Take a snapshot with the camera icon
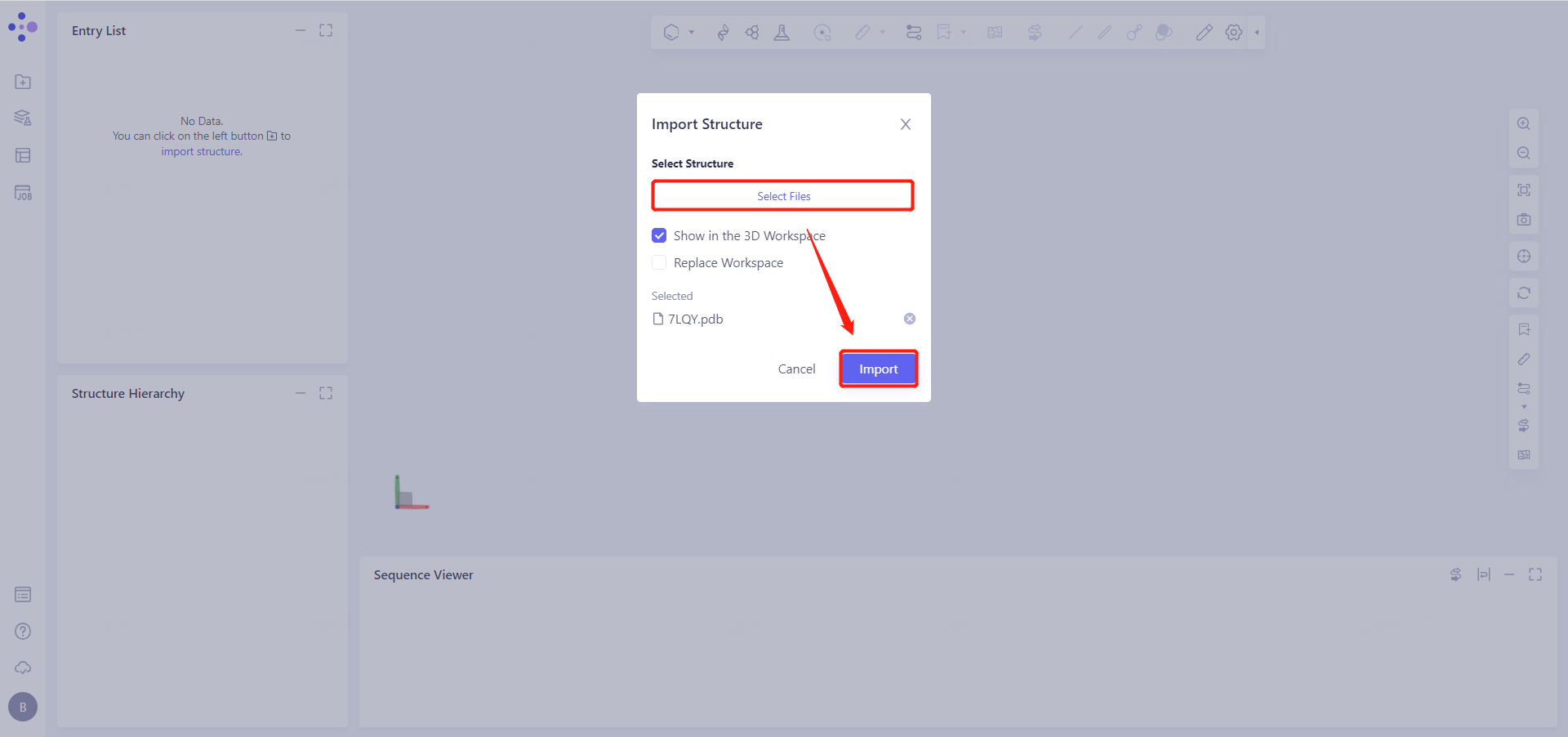1568x737 pixels. [x=1523, y=220]
